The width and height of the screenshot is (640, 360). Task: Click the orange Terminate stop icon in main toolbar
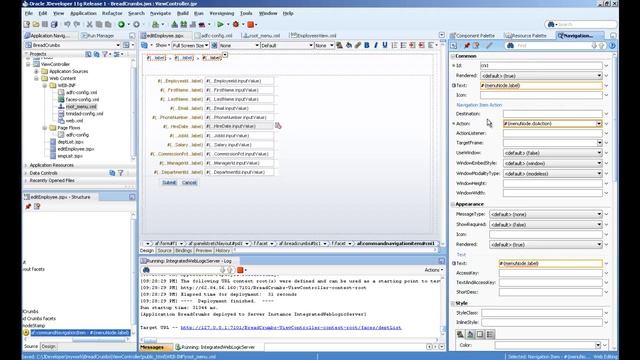(251, 24)
